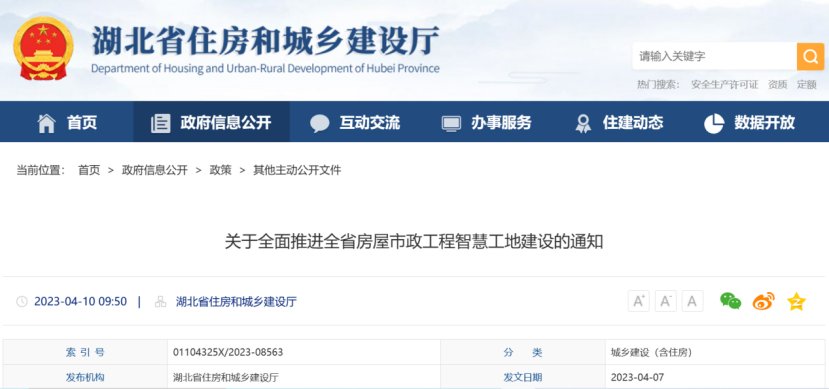Click the ribbon badge icon beside 住建动态
This screenshot has width=829, height=389.
pos(583,124)
